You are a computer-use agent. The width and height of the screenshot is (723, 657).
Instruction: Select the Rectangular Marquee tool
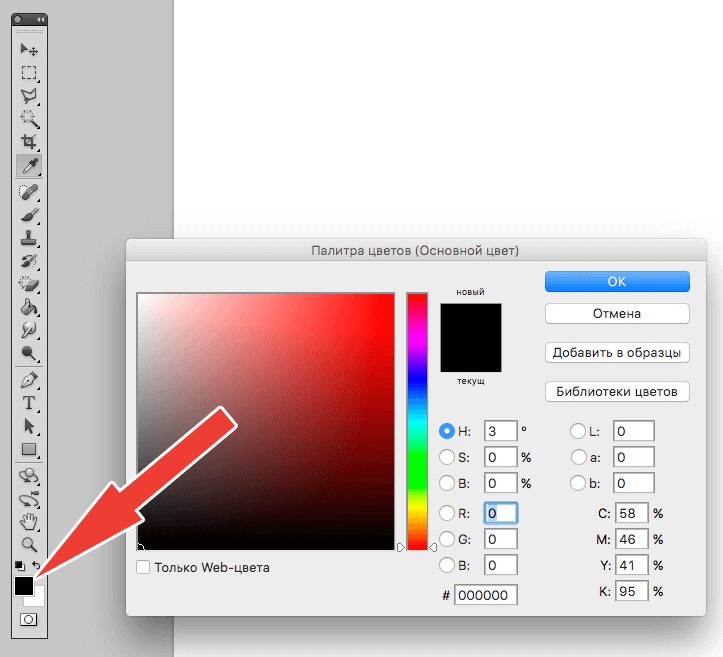pyautogui.click(x=30, y=73)
